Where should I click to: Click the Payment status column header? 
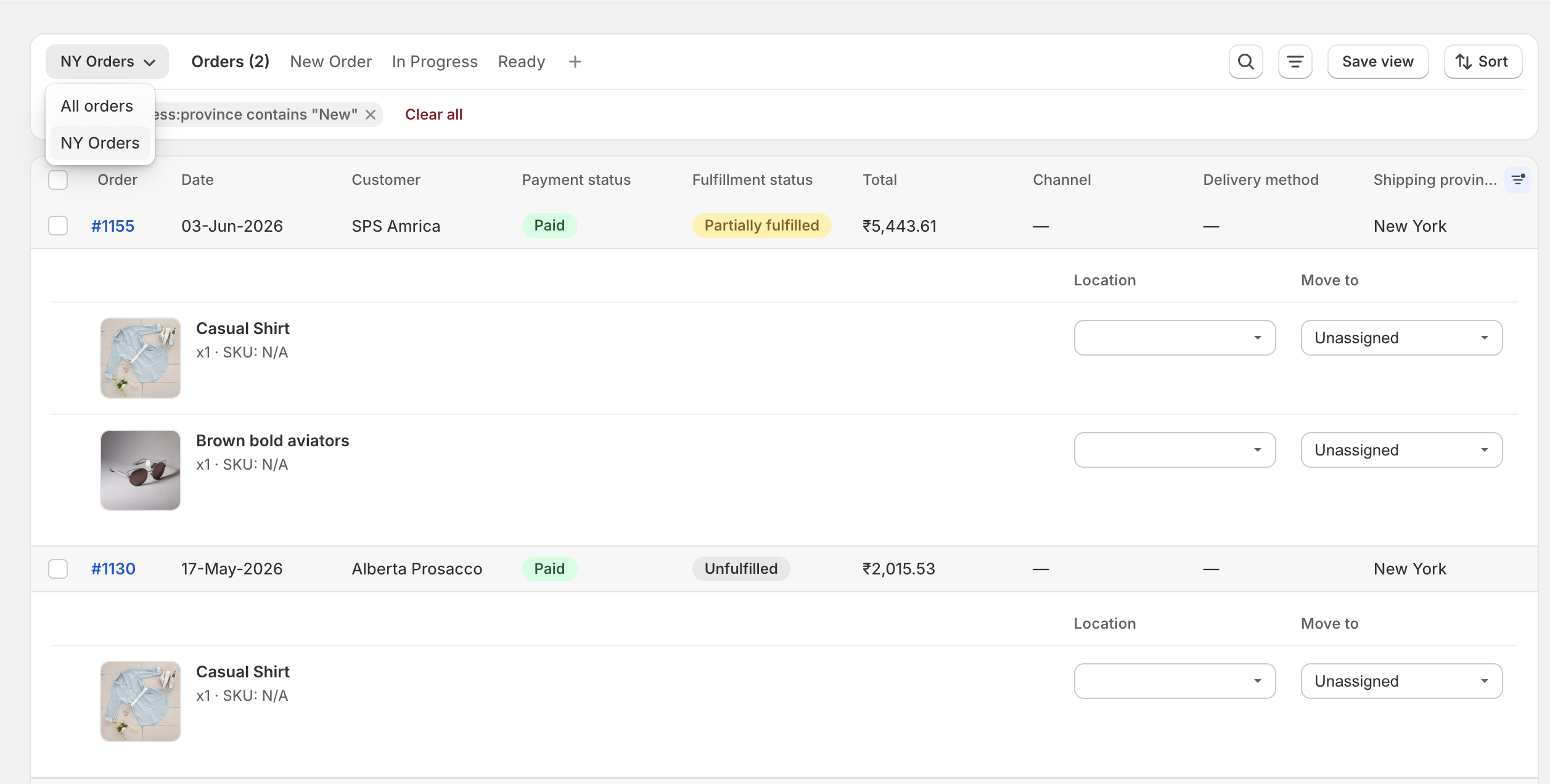(x=576, y=180)
